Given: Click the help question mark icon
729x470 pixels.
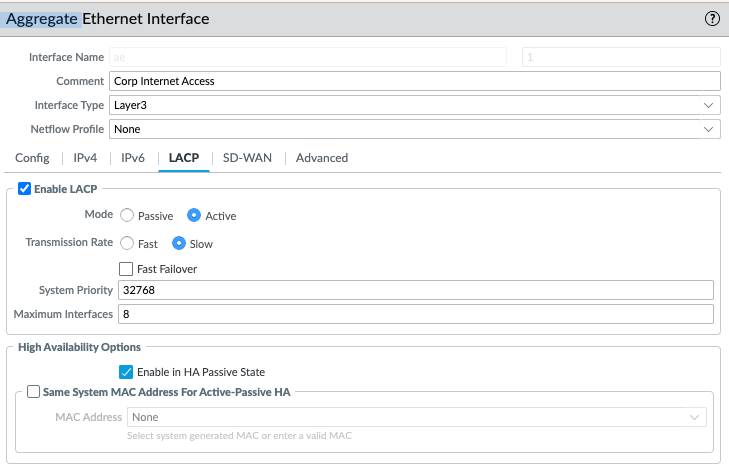Looking at the screenshot, I should point(712,18).
